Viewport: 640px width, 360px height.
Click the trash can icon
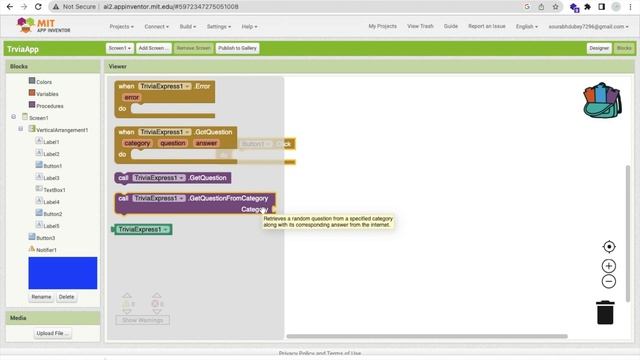point(605,313)
